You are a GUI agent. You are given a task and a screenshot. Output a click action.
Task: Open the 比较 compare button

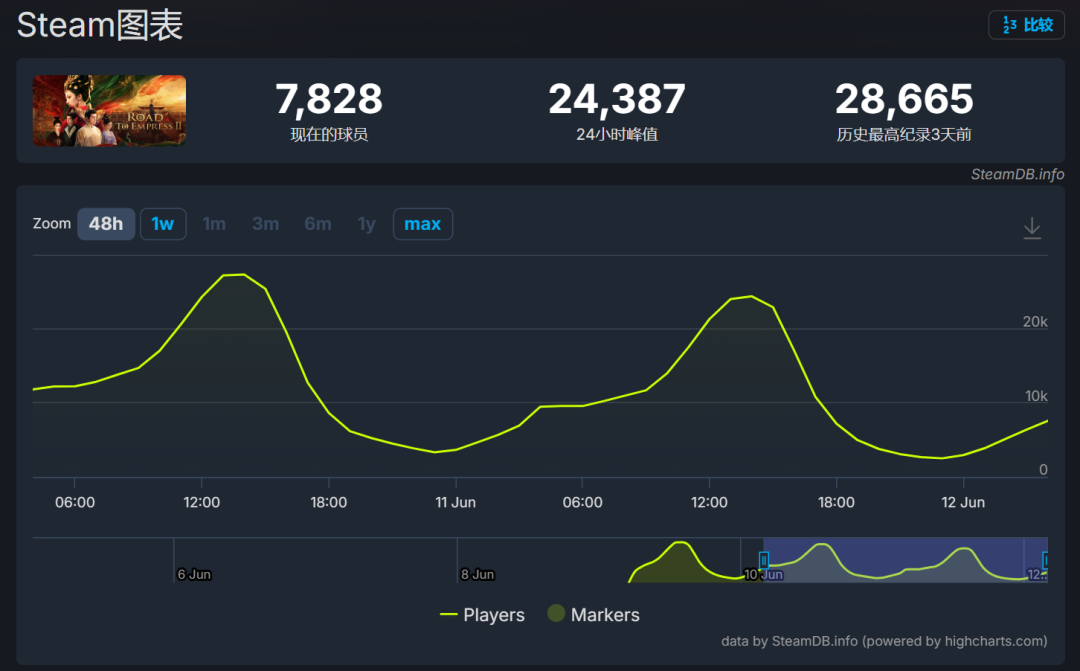click(1026, 25)
